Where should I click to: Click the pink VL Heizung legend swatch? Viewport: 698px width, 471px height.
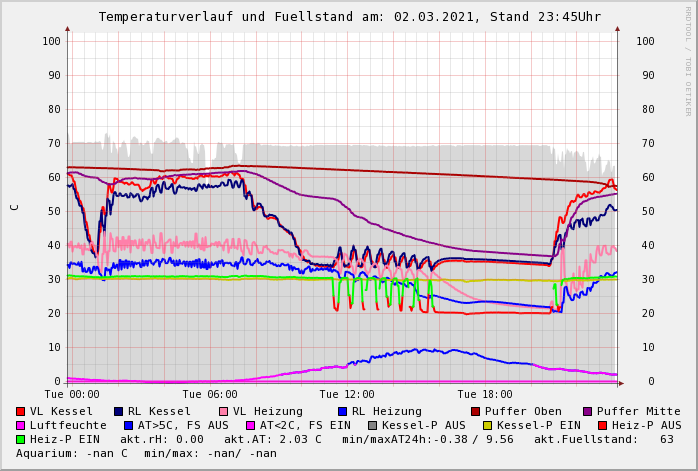click(x=223, y=411)
